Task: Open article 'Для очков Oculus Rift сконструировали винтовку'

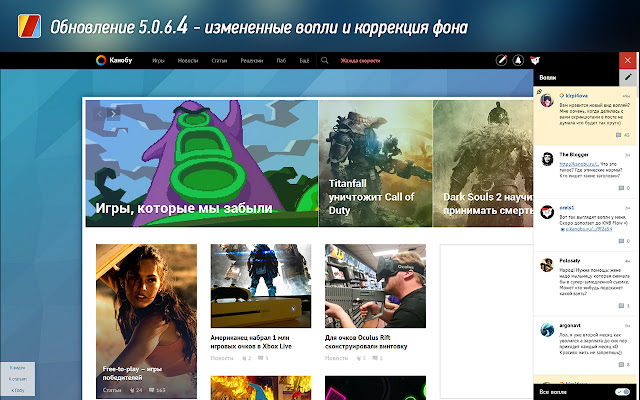Action: (x=366, y=342)
